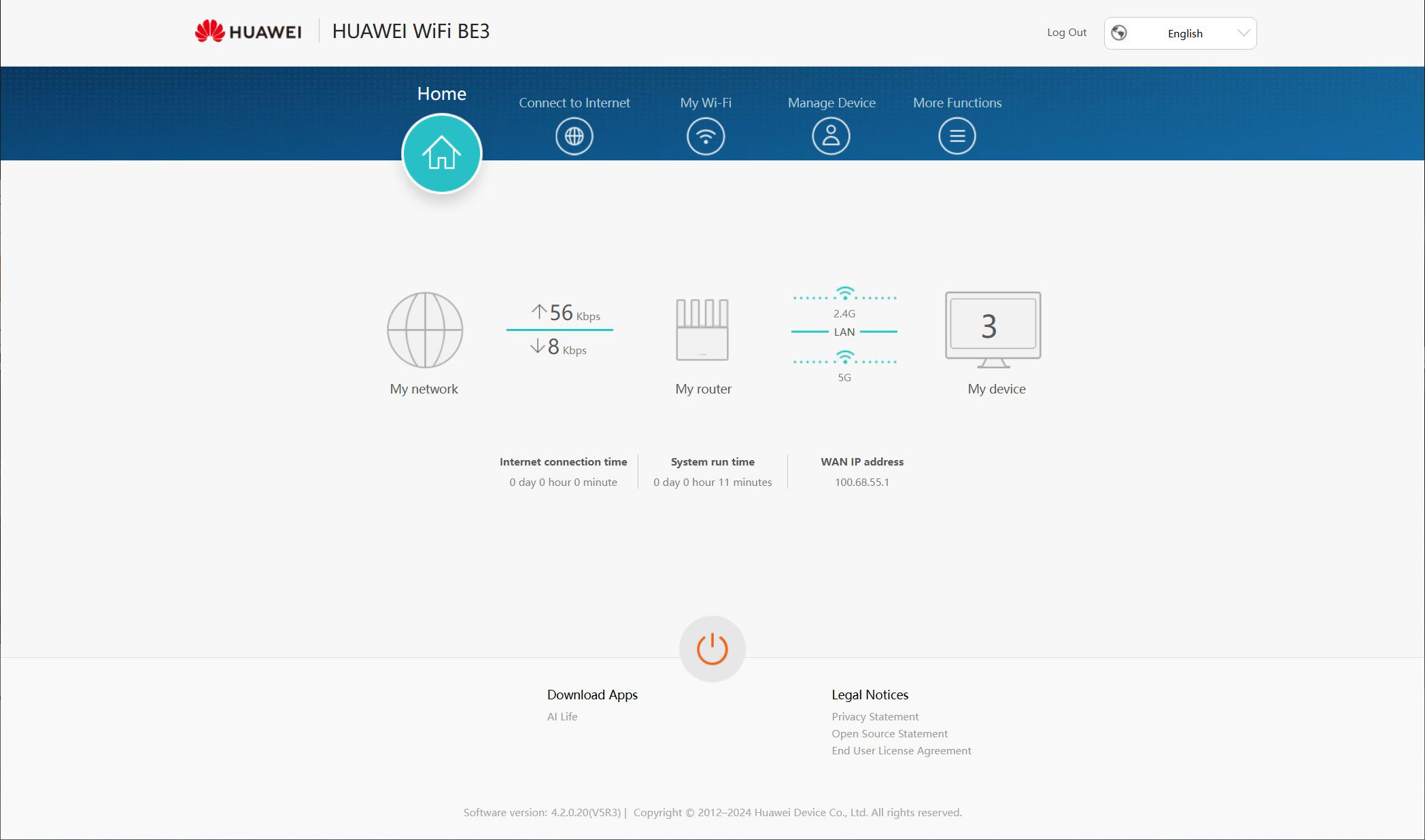This screenshot has height=840, width=1425.
Task: Click the HUAWEI WiFi BE3 title
Action: click(x=411, y=31)
